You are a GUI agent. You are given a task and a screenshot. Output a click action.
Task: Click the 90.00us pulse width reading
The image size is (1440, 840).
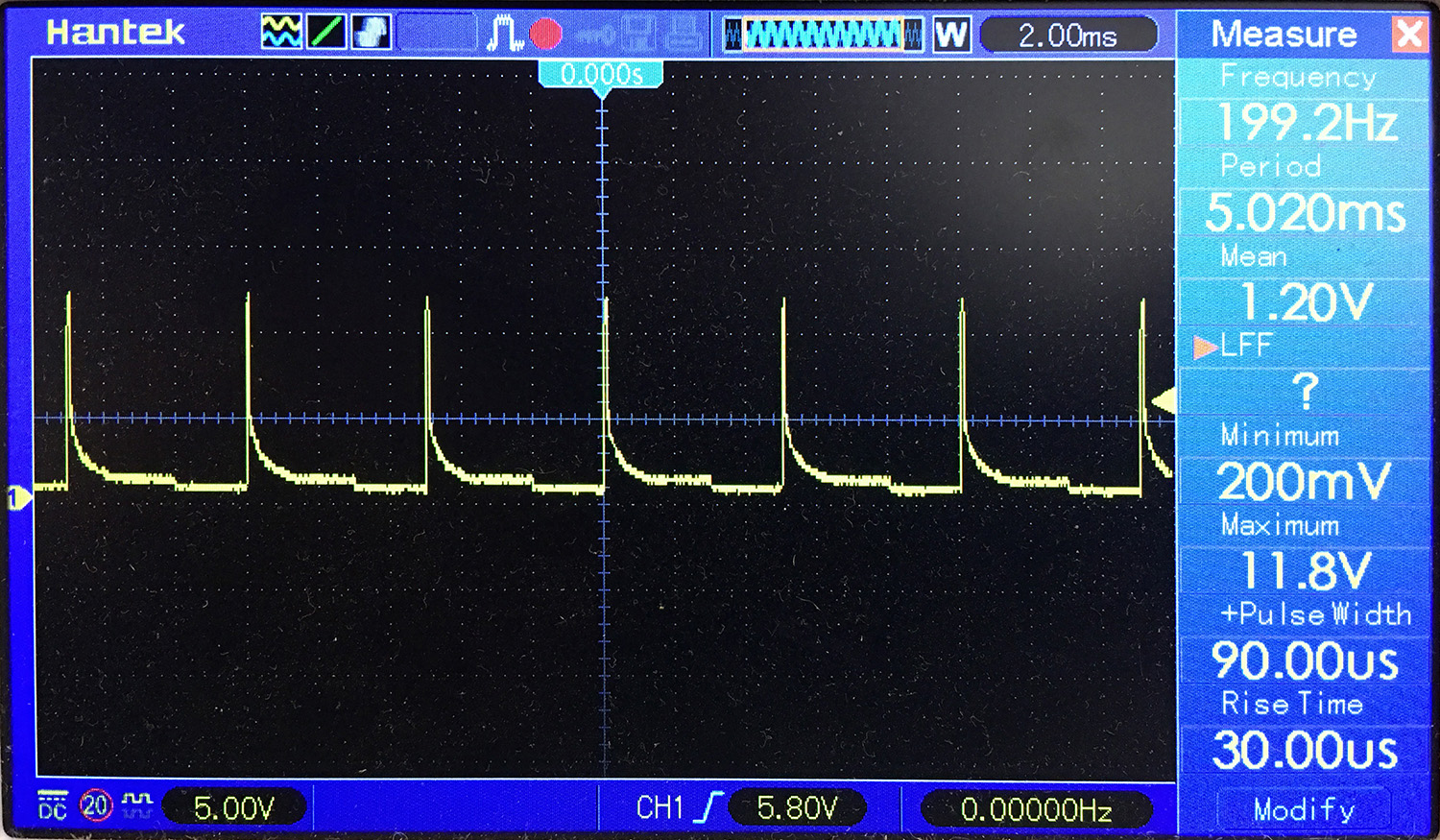[1306, 660]
